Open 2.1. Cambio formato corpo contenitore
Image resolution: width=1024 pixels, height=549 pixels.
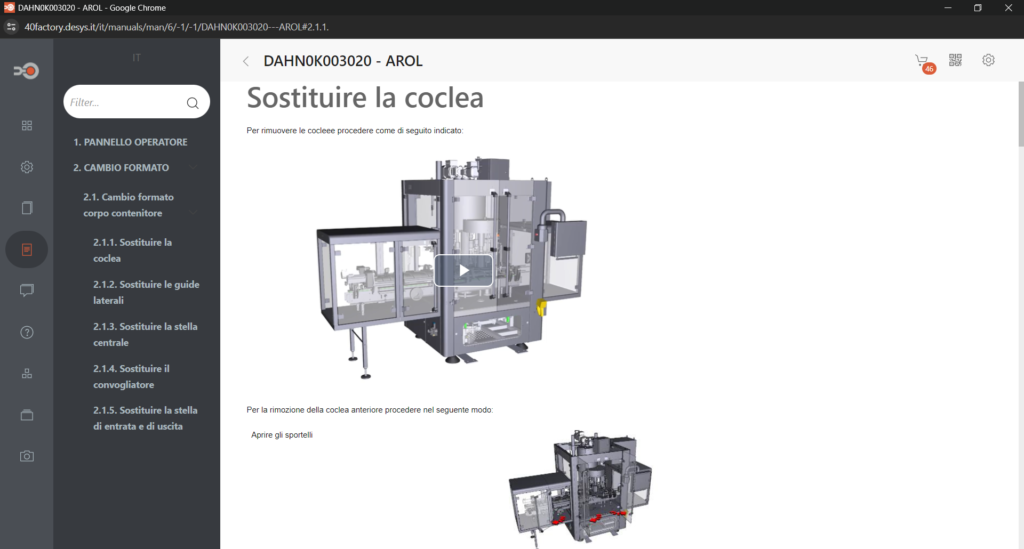(x=128, y=205)
